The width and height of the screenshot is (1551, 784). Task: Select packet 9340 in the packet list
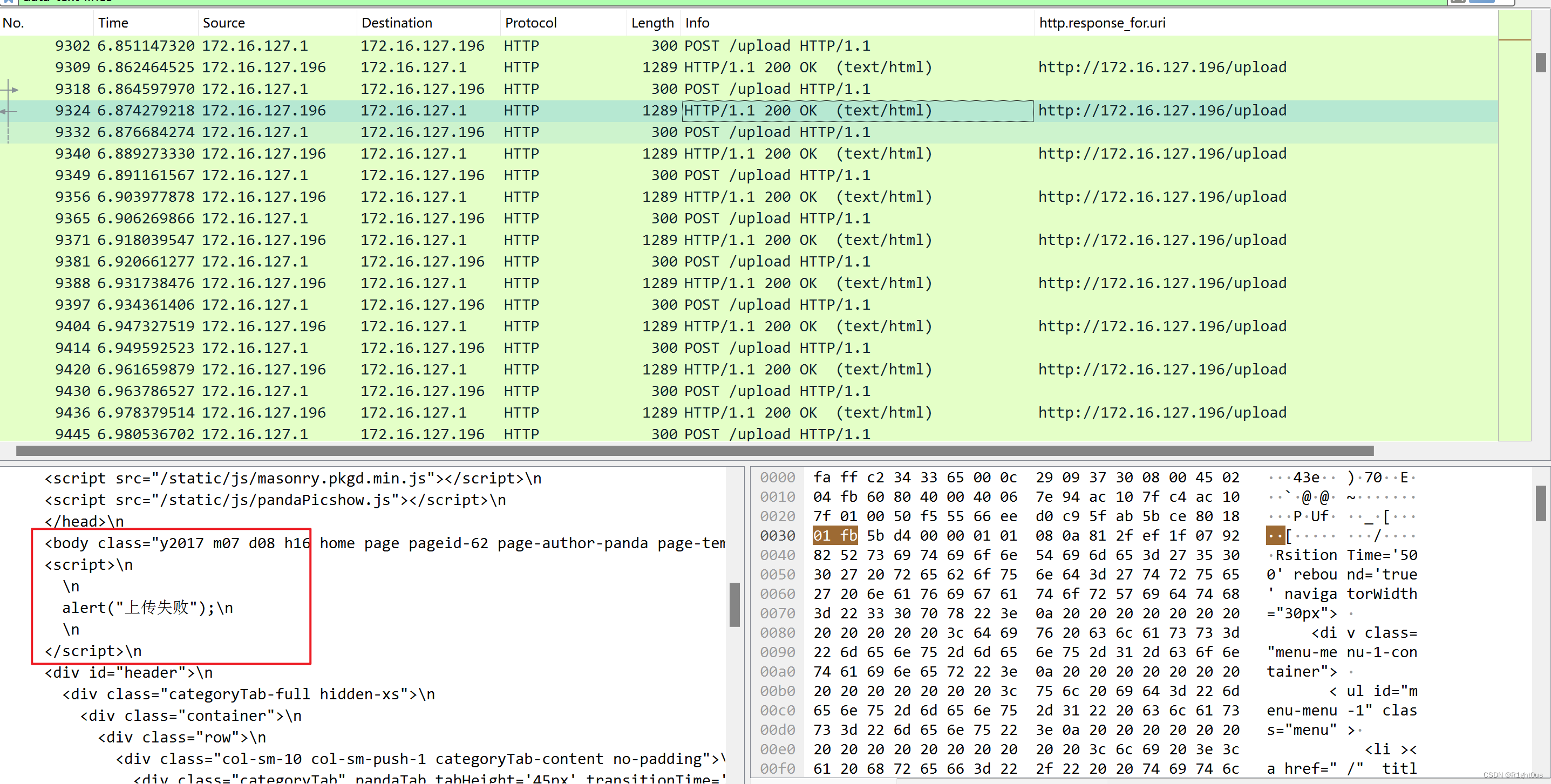(749, 154)
